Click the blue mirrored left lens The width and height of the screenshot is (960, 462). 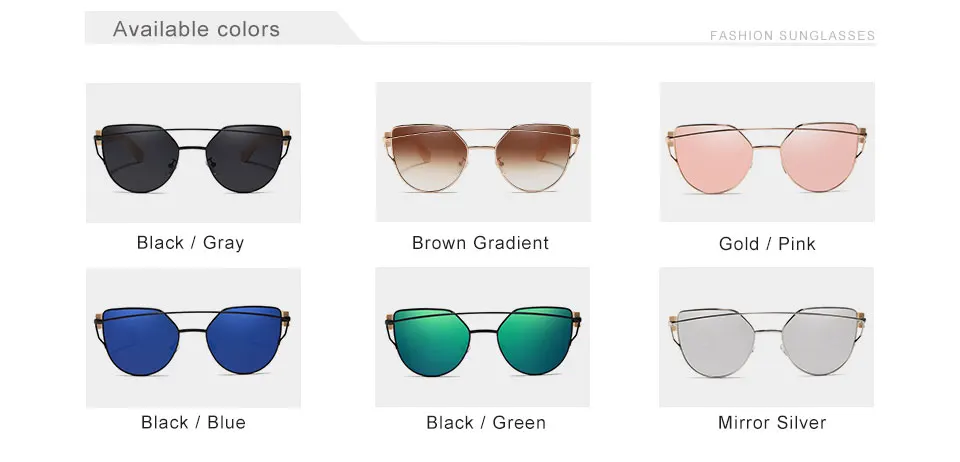[140, 341]
